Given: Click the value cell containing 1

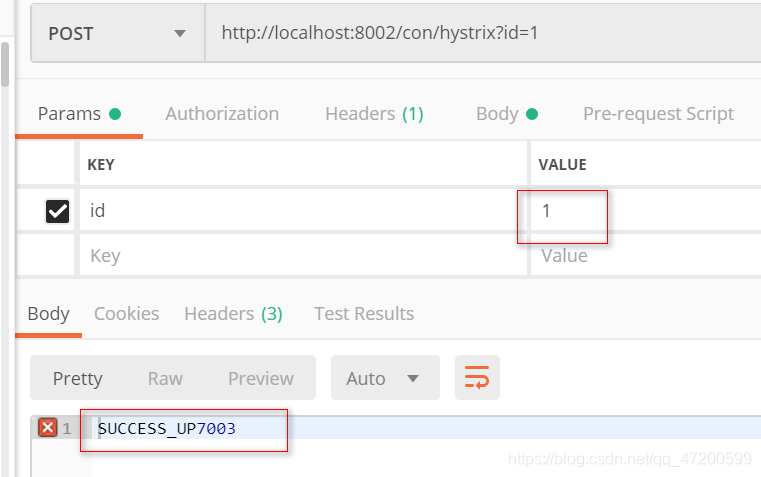Looking at the screenshot, I should (x=645, y=211).
